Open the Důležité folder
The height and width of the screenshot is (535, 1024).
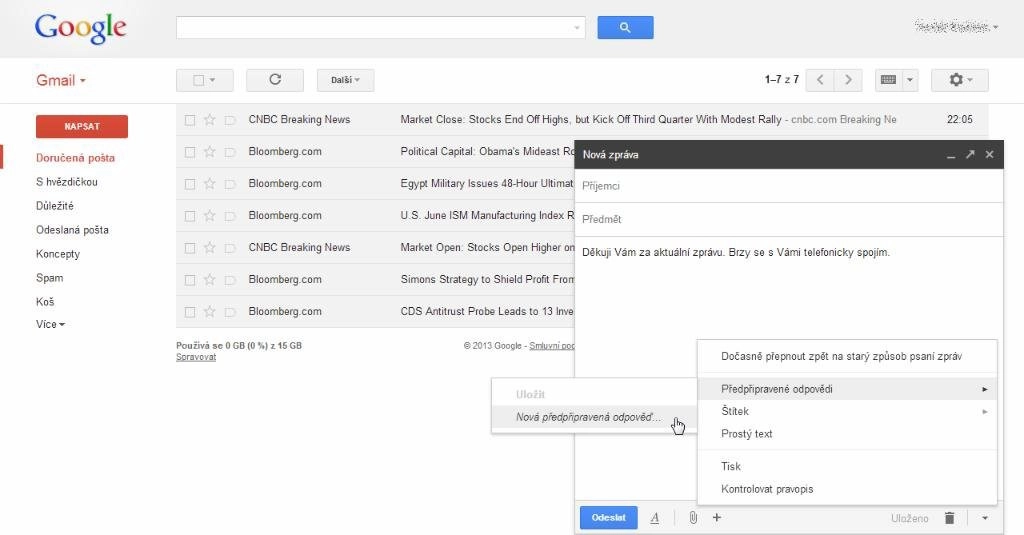[x=55, y=206]
